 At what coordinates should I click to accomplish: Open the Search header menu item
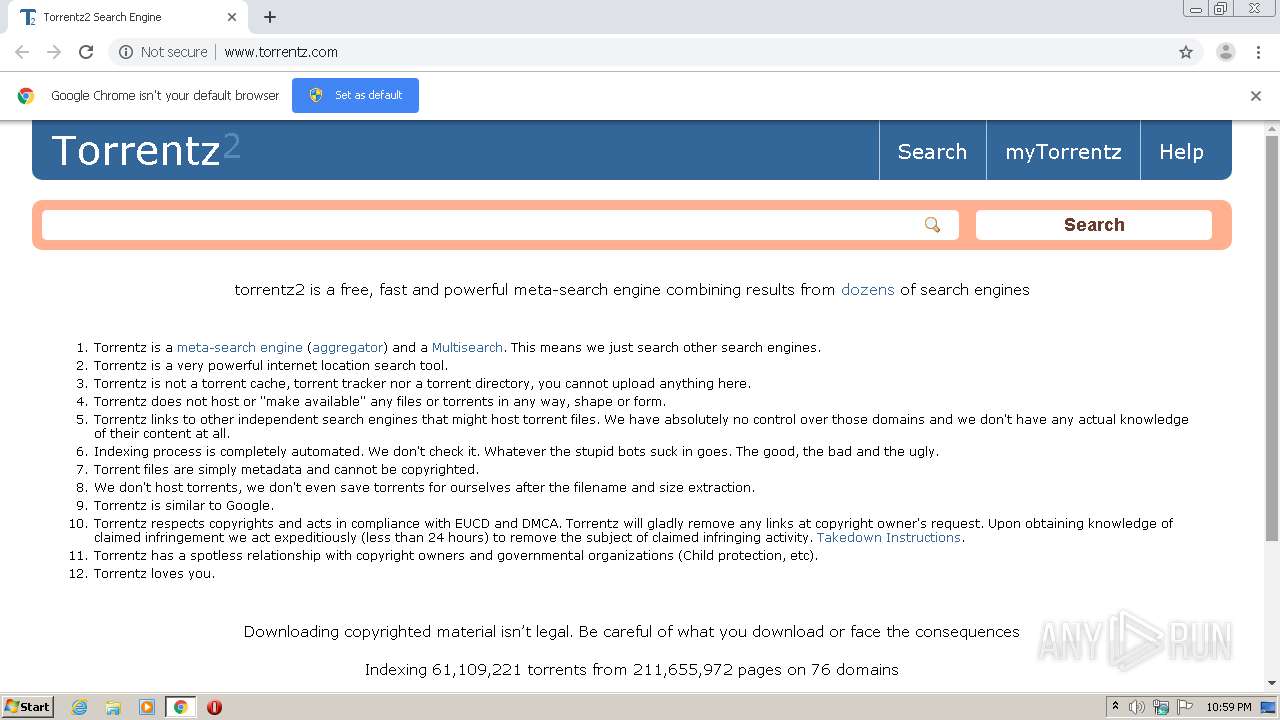coord(932,152)
